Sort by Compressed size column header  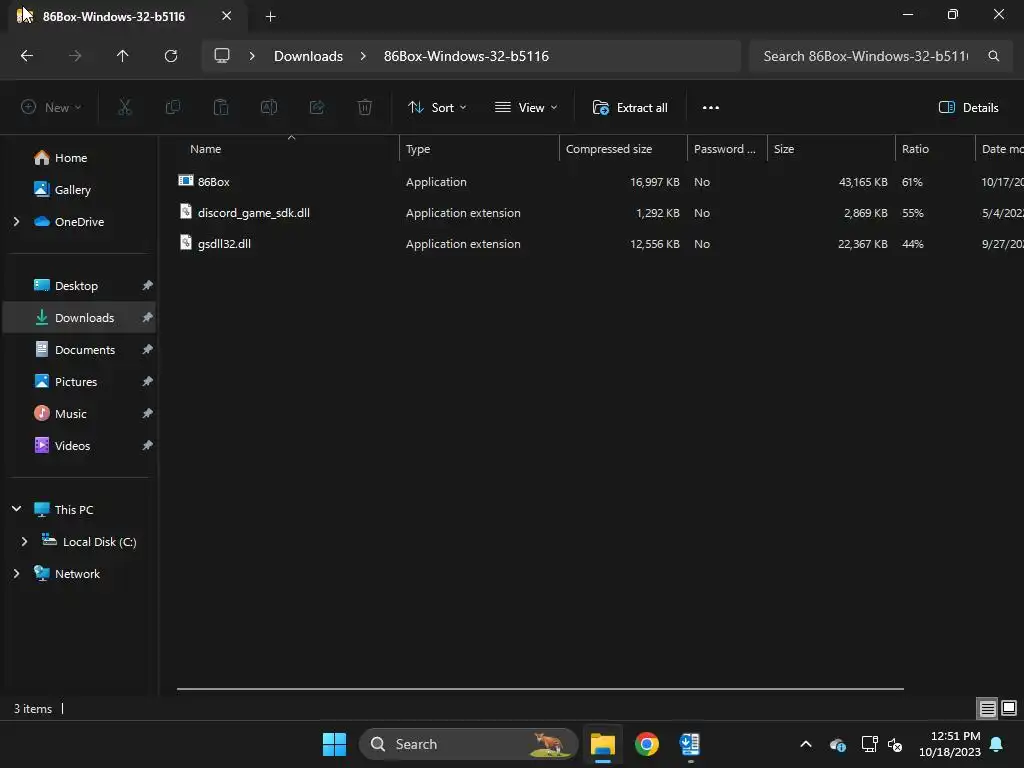point(624,149)
